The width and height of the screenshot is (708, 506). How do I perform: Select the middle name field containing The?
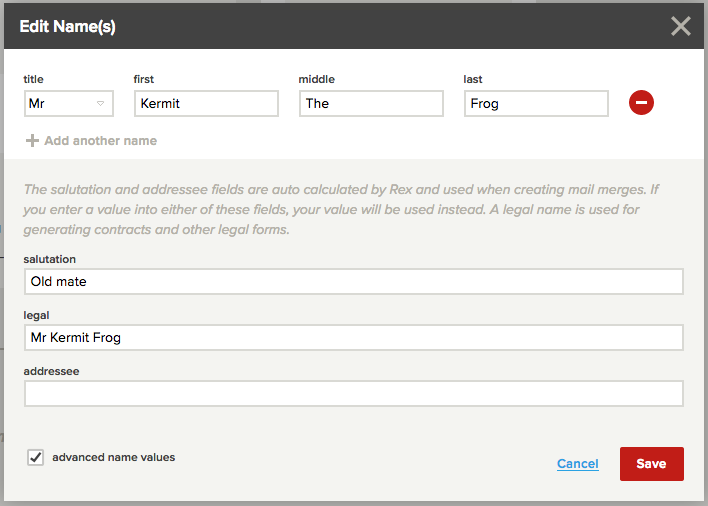371,103
